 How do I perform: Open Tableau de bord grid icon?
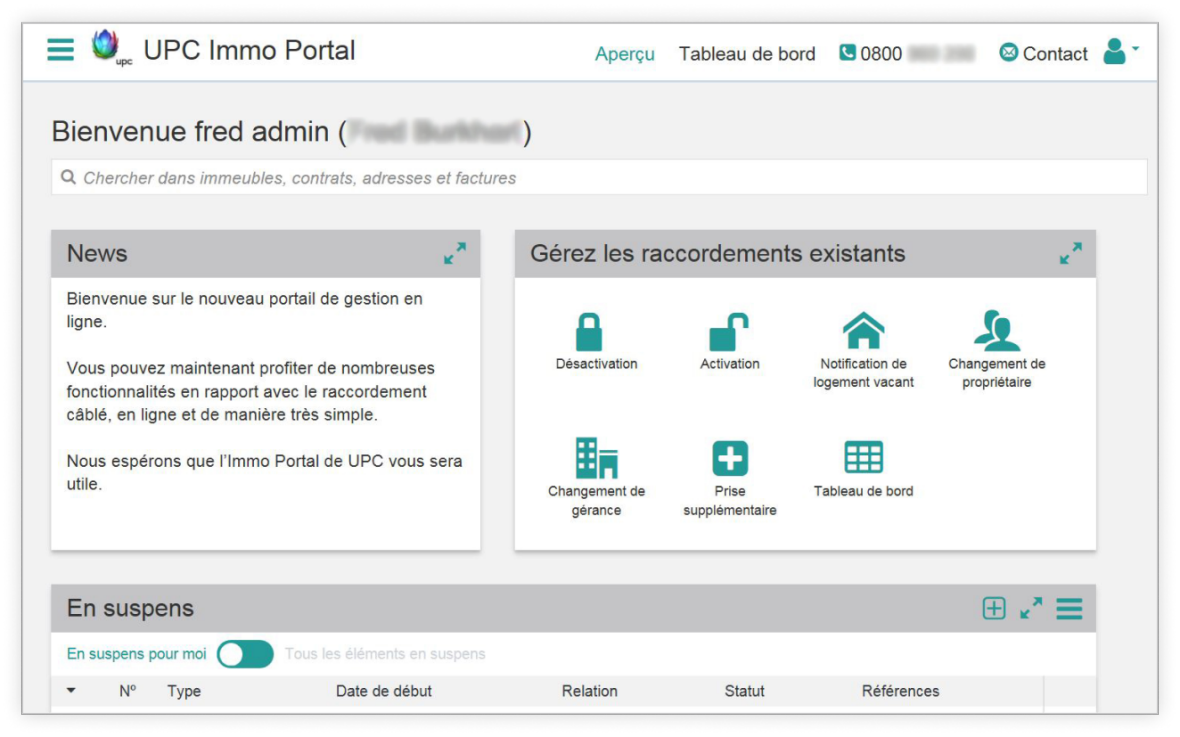click(863, 457)
